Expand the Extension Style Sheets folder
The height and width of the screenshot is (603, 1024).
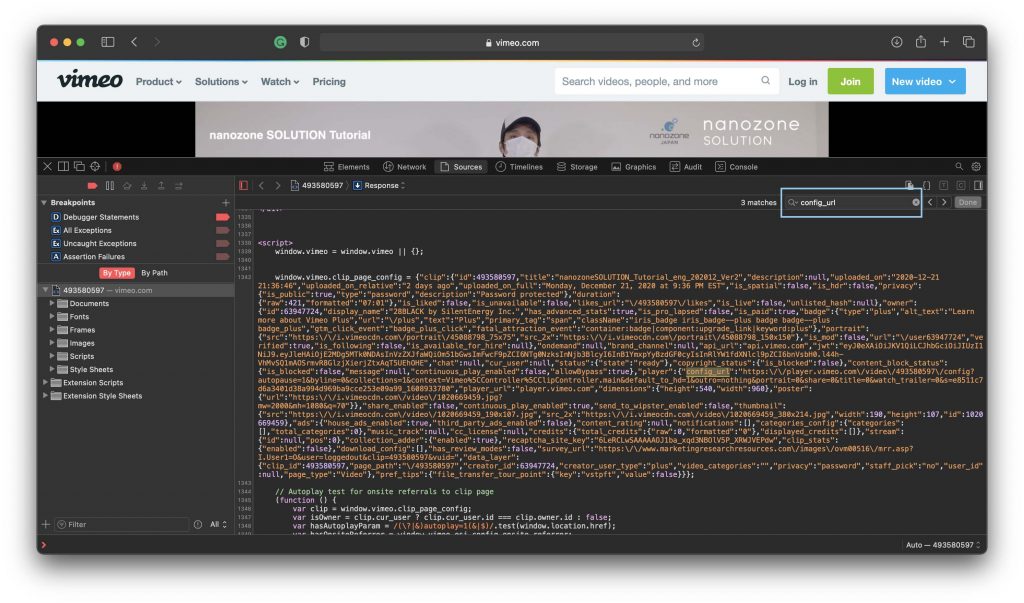tap(45, 396)
